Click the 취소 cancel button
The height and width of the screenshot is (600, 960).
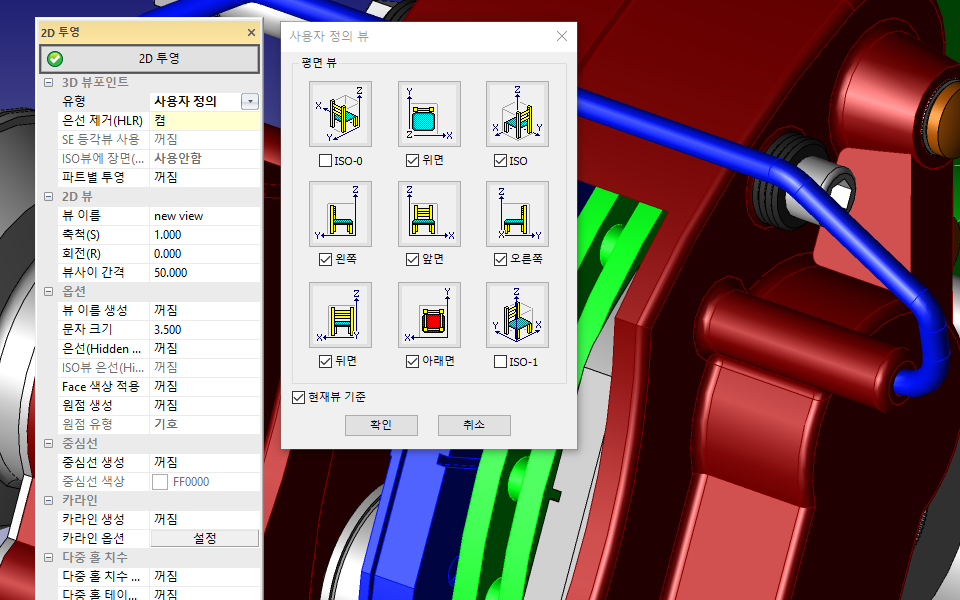coord(474,426)
